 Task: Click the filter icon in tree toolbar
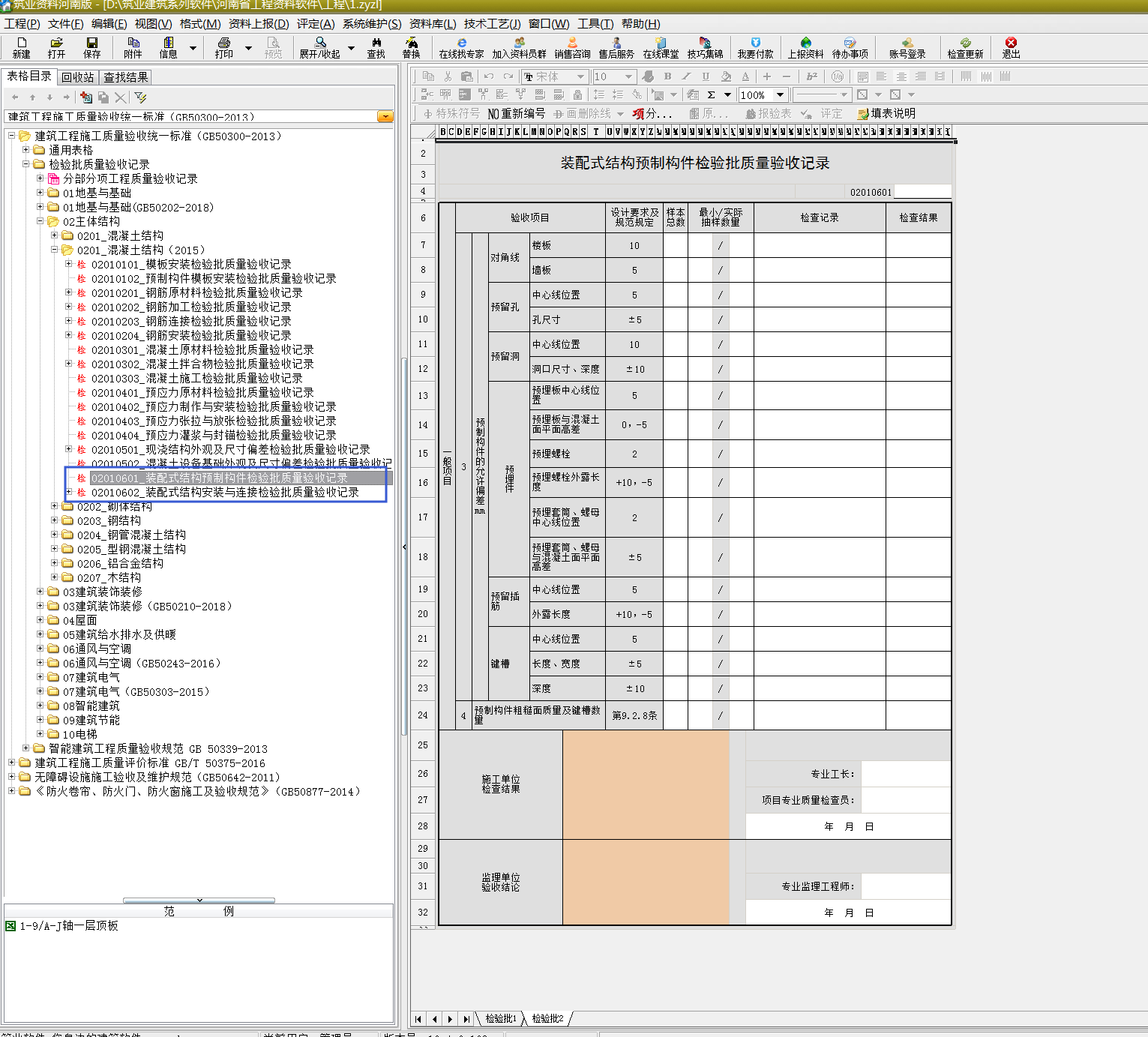click(x=140, y=97)
